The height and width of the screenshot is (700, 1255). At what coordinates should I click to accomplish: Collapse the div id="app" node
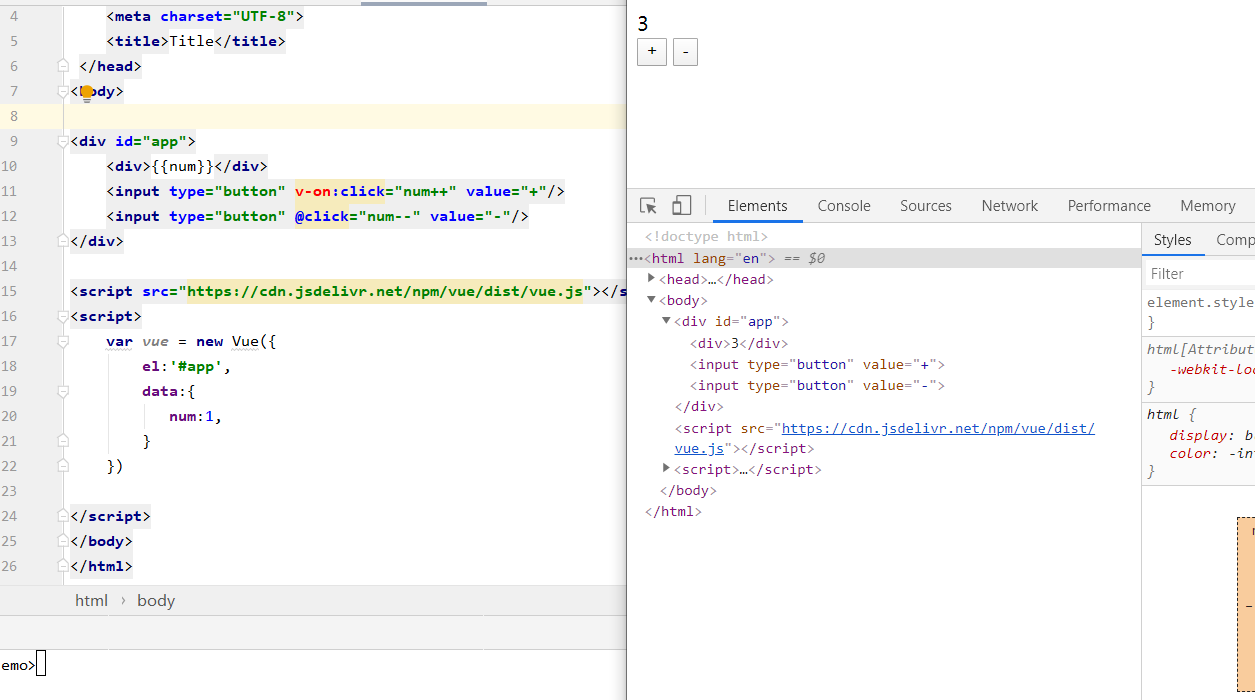click(x=667, y=321)
